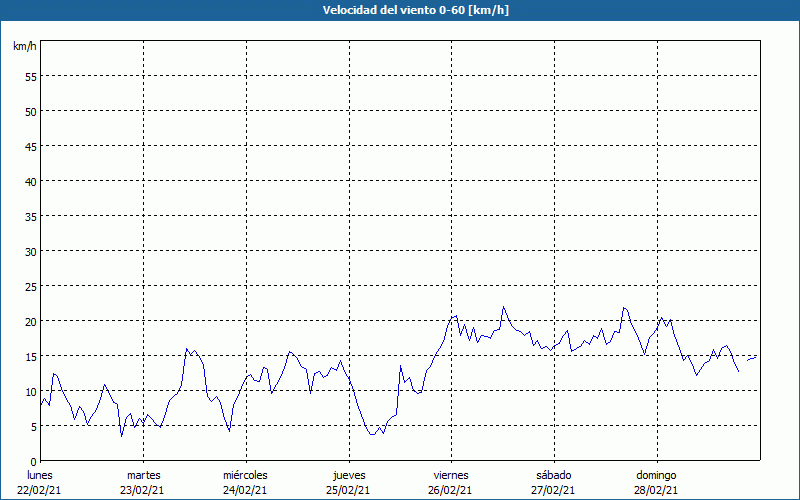Click the 'sábado' day label

[554, 475]
